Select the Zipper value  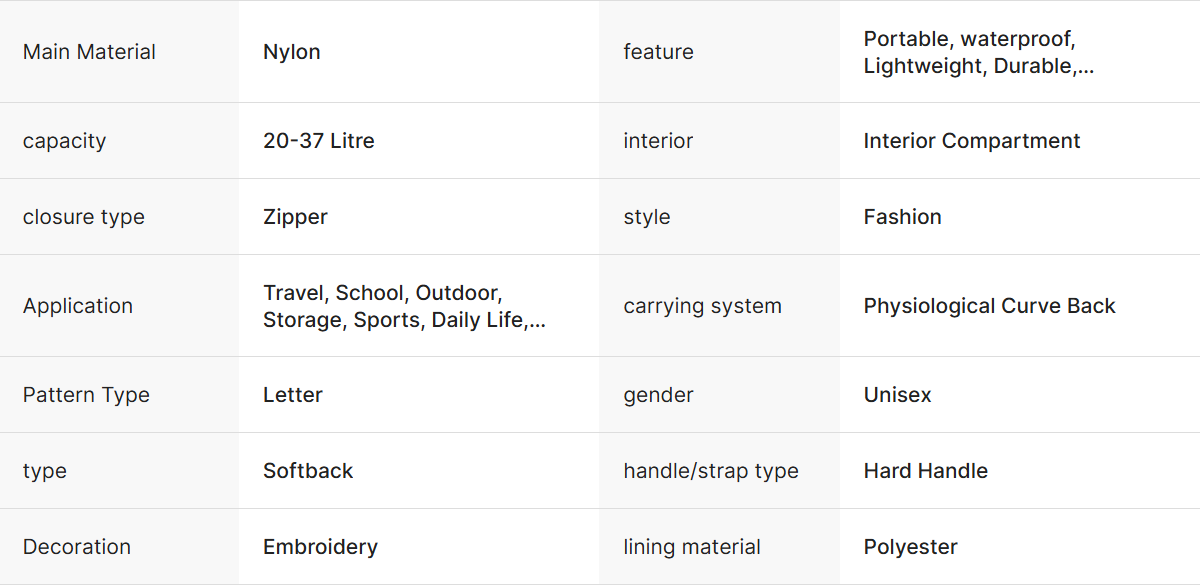click(295, 217)
